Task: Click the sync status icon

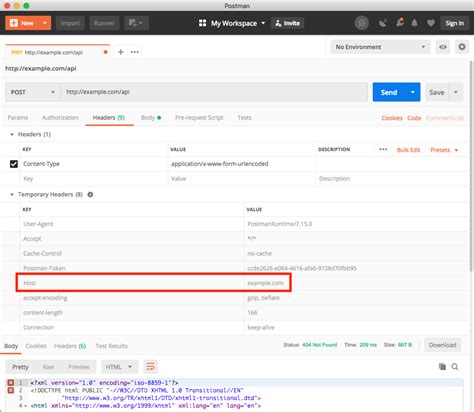Action: (362, 23)
